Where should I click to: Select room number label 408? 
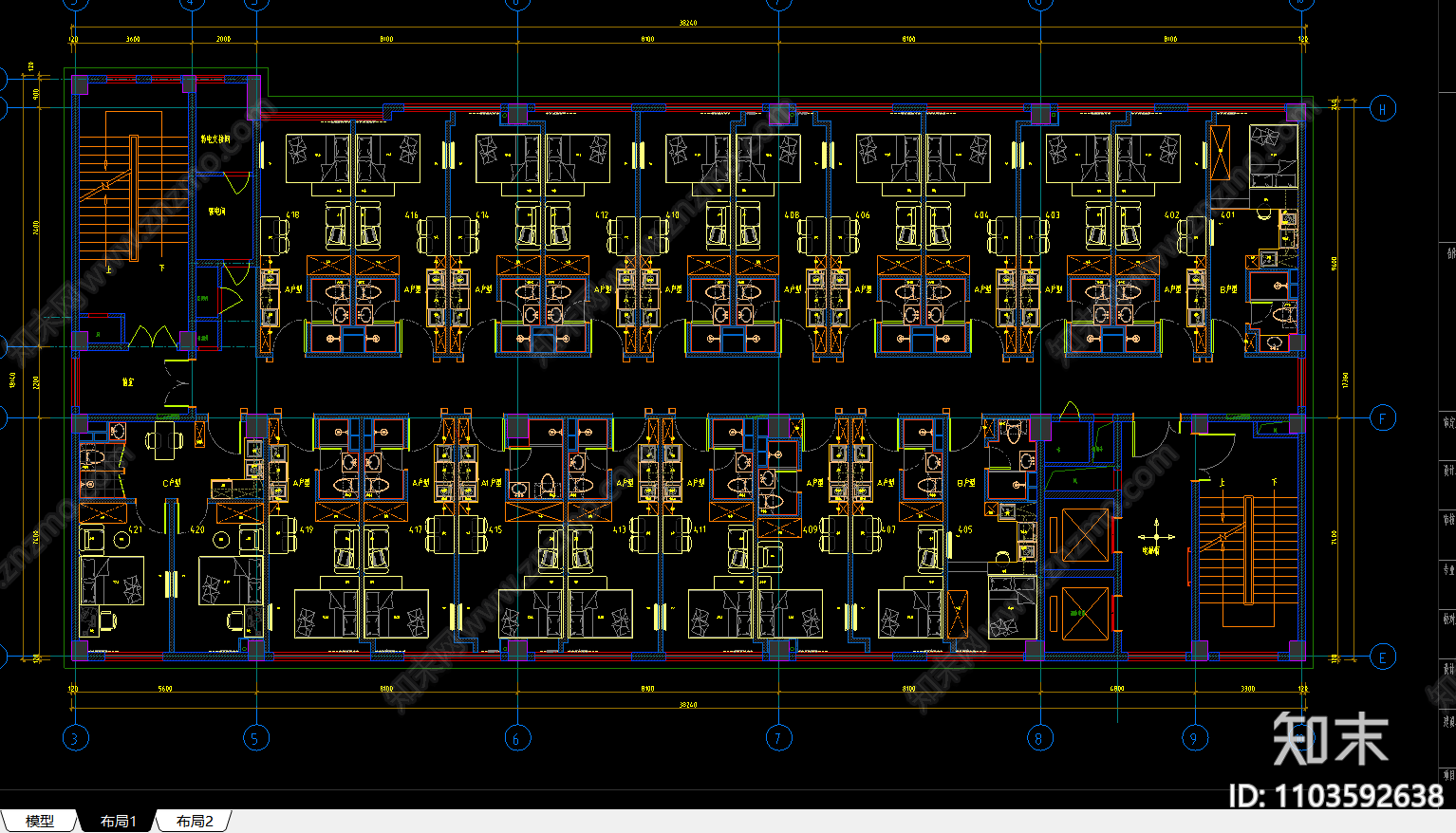pyautogui.click(x=792, y=215)
